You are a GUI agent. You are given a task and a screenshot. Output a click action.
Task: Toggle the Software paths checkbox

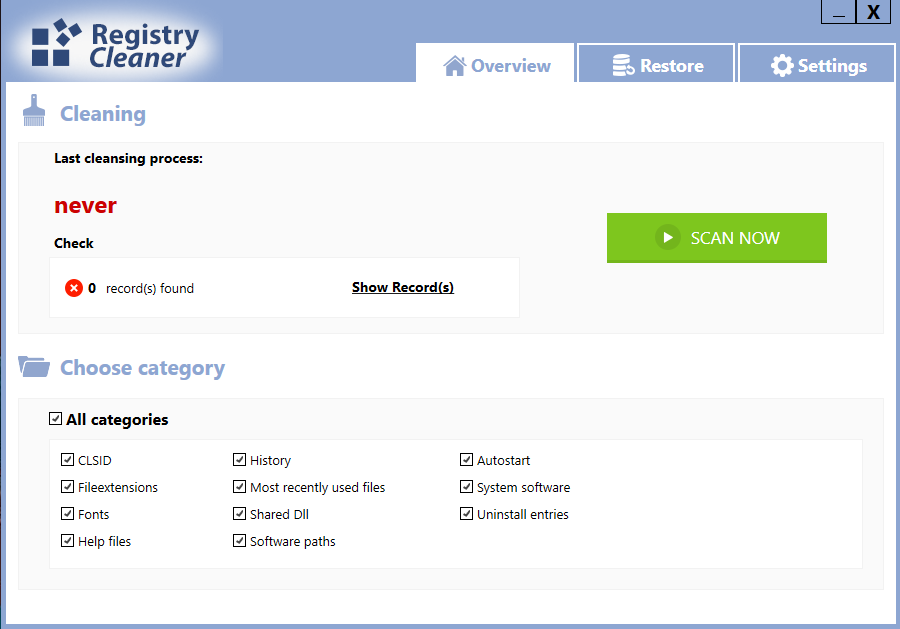(x=239, y=540)
